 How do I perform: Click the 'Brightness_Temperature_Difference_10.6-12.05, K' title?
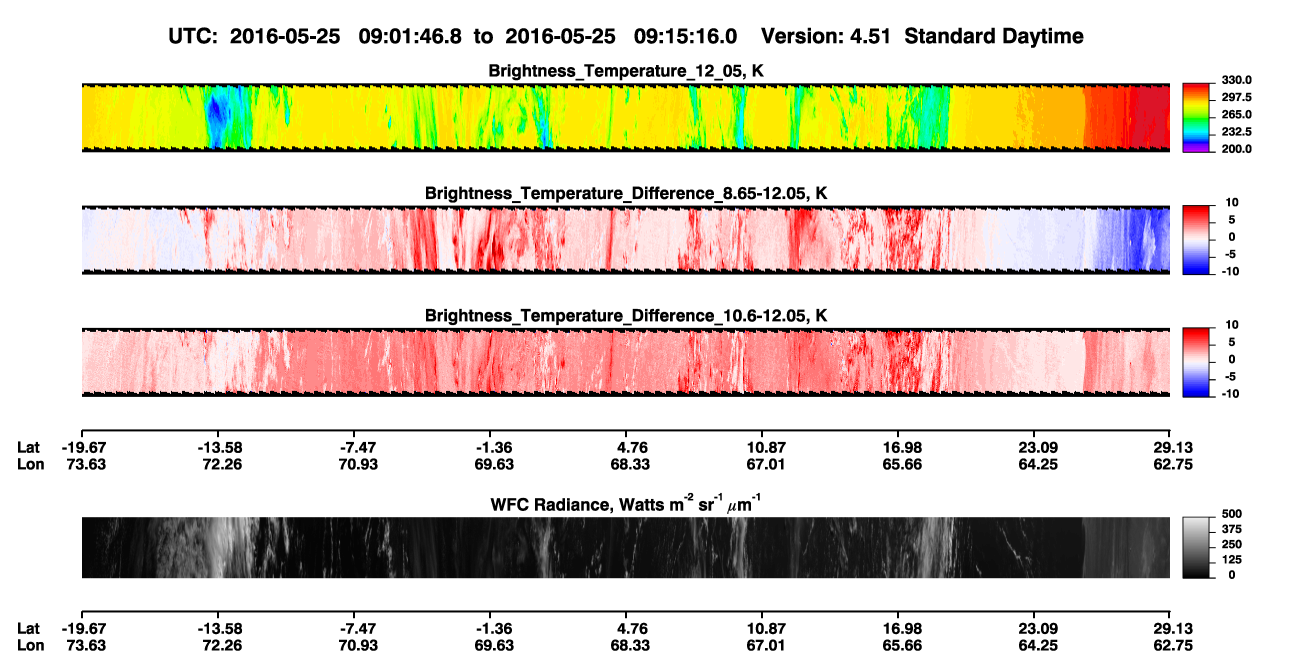[626, 316]
